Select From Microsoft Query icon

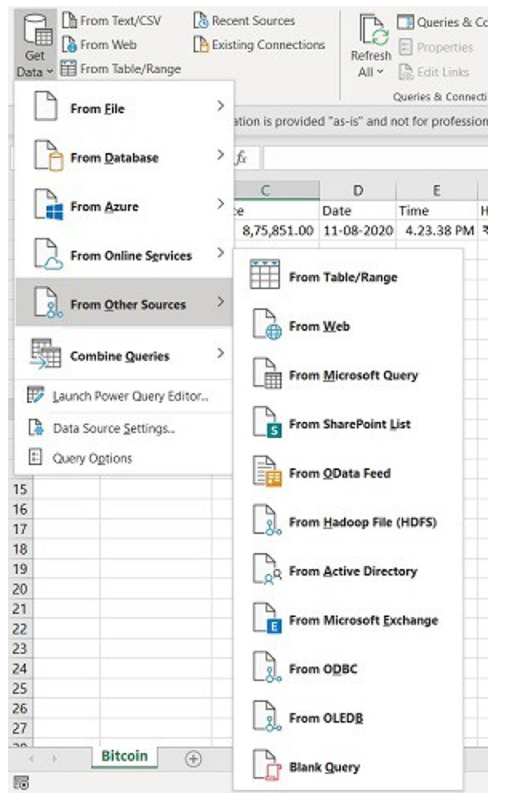267,374
